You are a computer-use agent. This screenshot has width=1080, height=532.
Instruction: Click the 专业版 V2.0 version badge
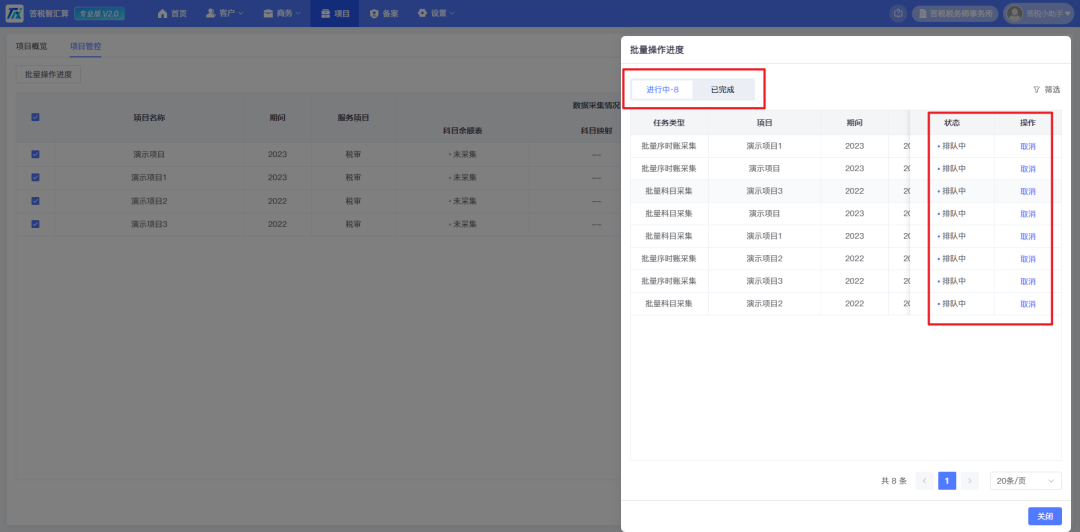(99, 13)
